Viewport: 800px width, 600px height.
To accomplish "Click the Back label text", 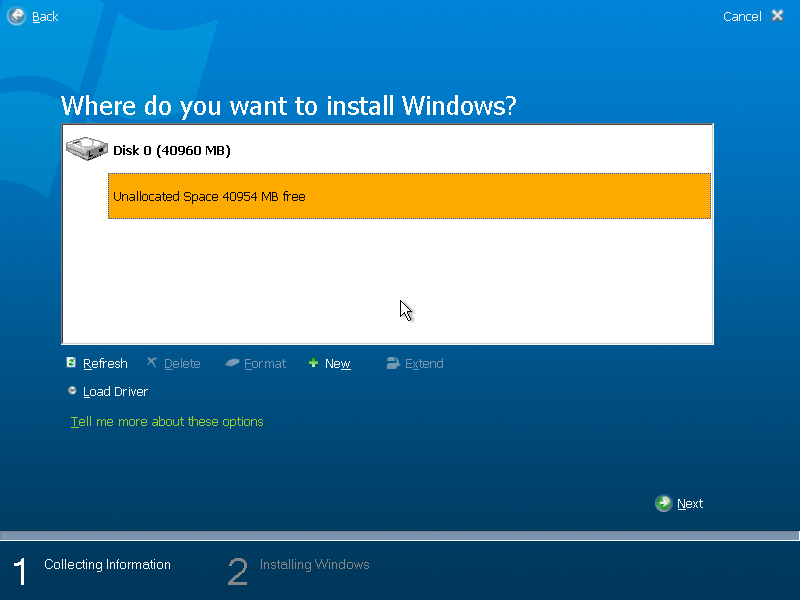I will (45, 17).
